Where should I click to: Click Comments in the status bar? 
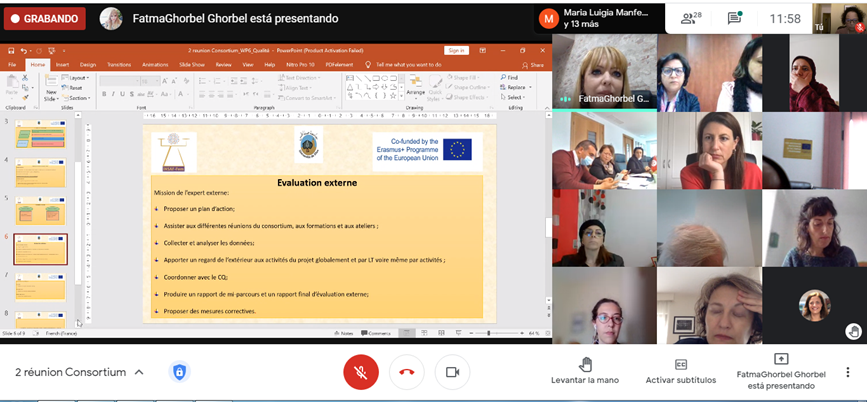tap(376, 333)
